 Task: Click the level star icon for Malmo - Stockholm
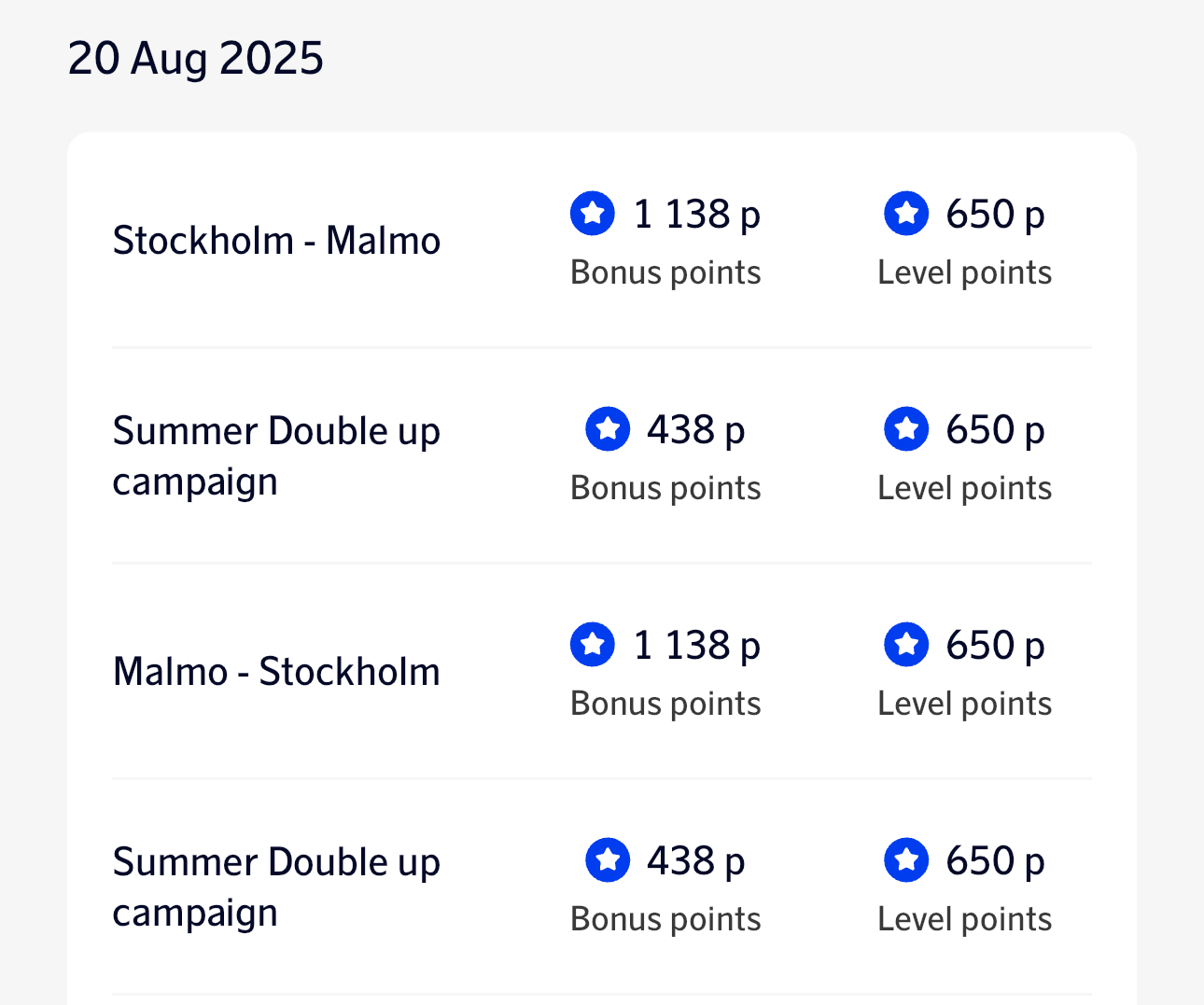click(x=906, y=645)
